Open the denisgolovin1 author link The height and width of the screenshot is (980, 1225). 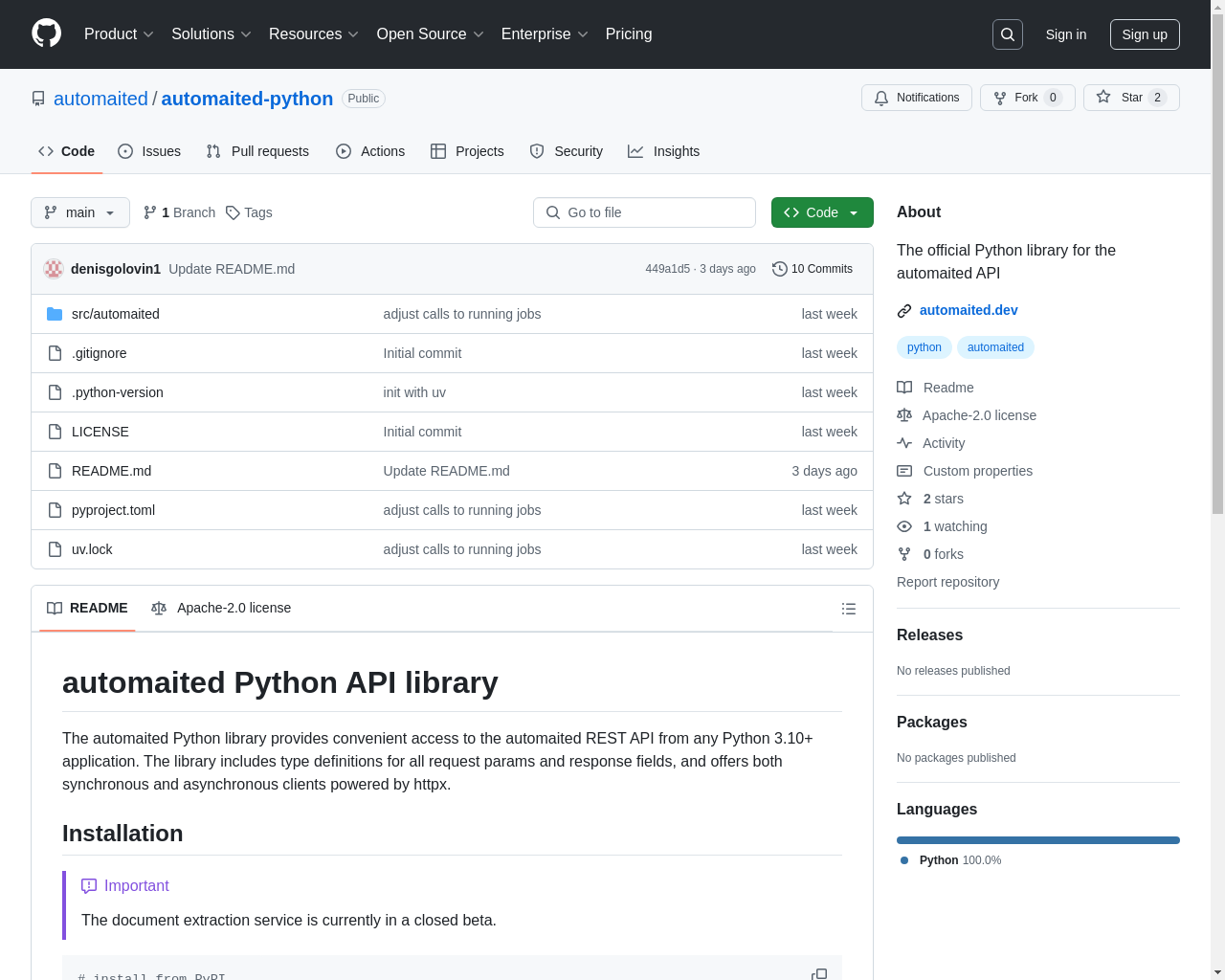tap(116, 269)
